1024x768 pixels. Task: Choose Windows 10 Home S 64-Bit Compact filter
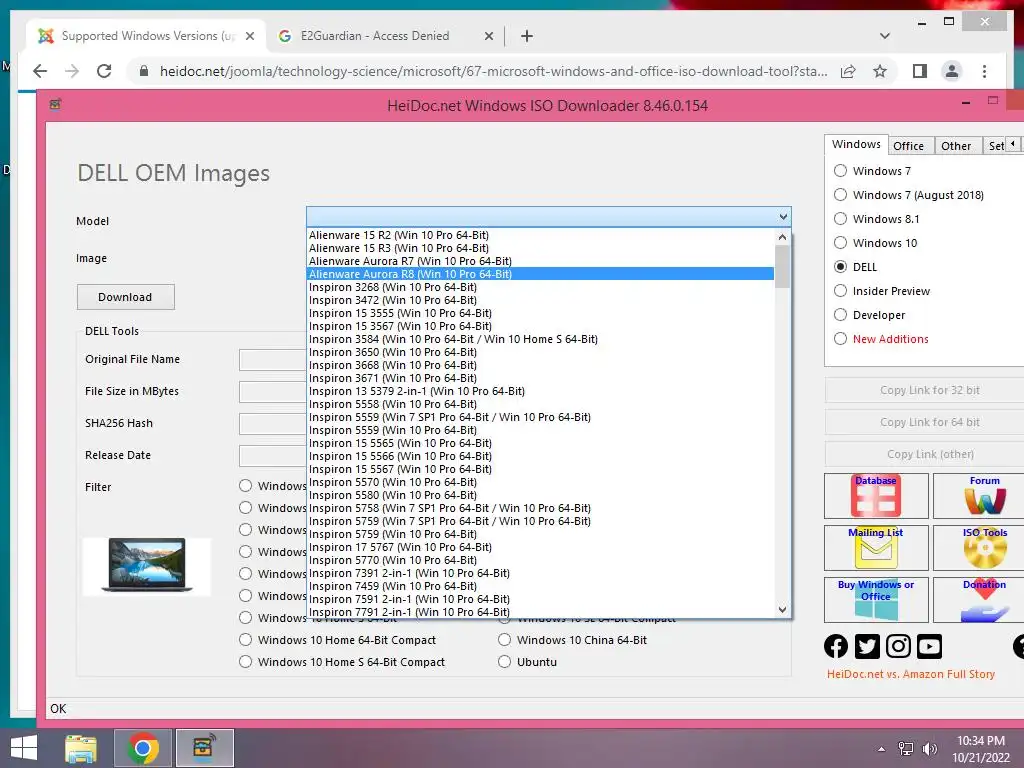246,662
